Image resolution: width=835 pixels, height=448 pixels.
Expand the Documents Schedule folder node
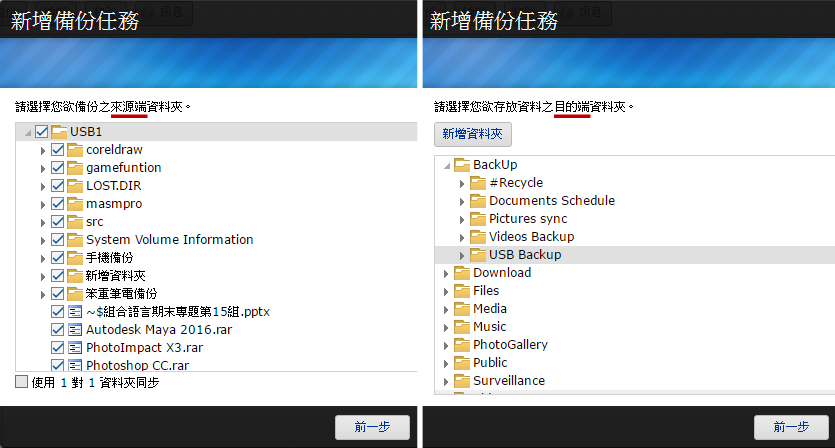click(462, 202)
